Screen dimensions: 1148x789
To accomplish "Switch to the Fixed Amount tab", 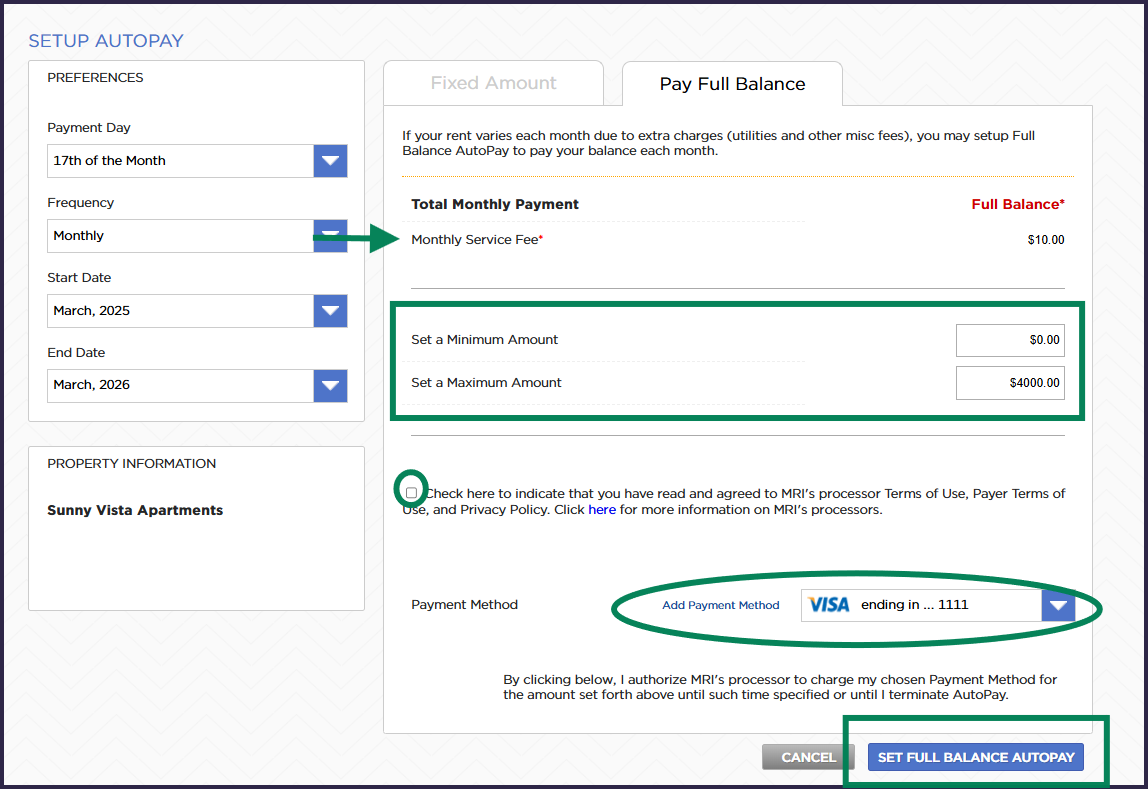I will tap(493, 83).
